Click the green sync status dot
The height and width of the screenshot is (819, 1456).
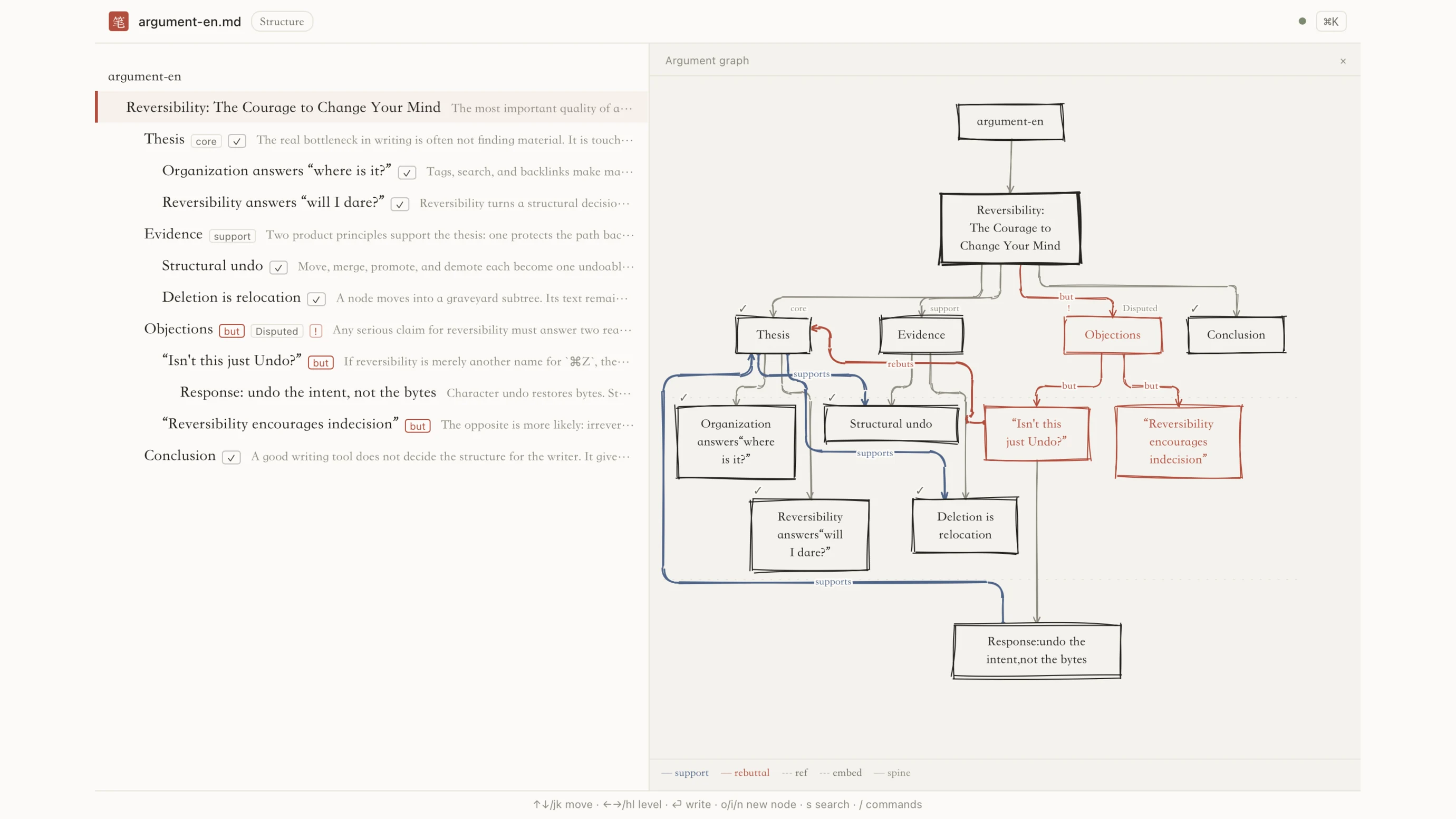(x=1301, y=22)
